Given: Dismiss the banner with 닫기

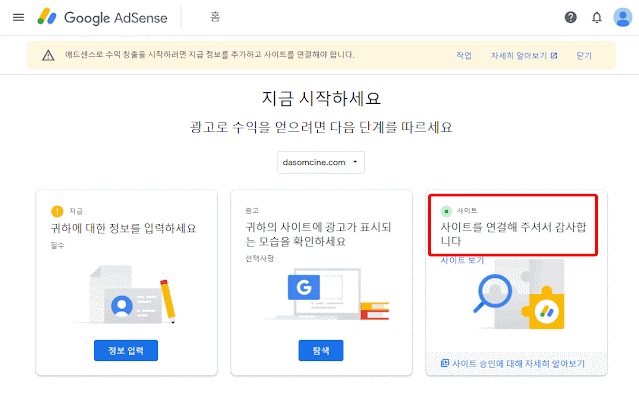Looking at the screenshot, I should tap(584, 55).
